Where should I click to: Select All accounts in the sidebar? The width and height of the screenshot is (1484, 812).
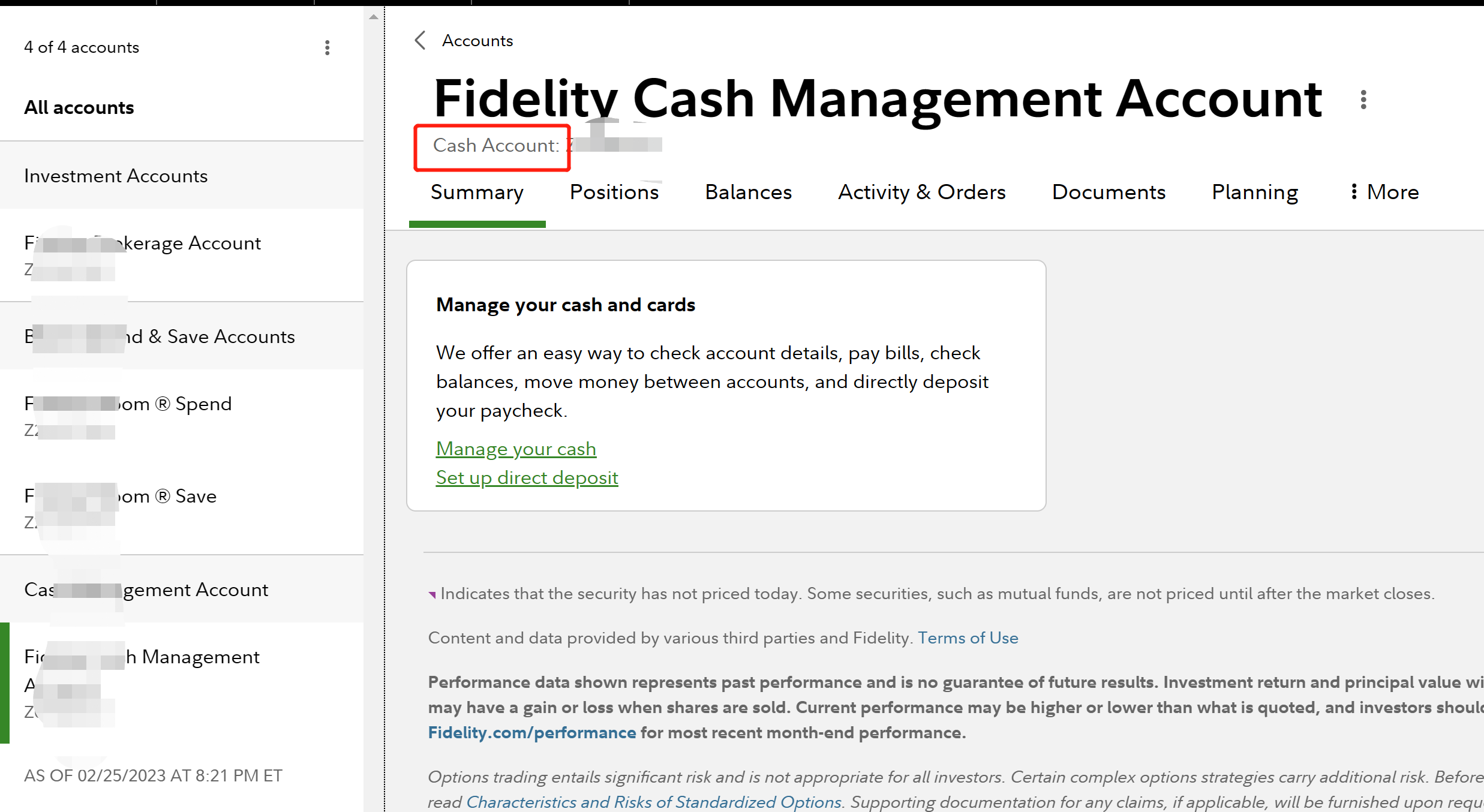coord(79,107)
